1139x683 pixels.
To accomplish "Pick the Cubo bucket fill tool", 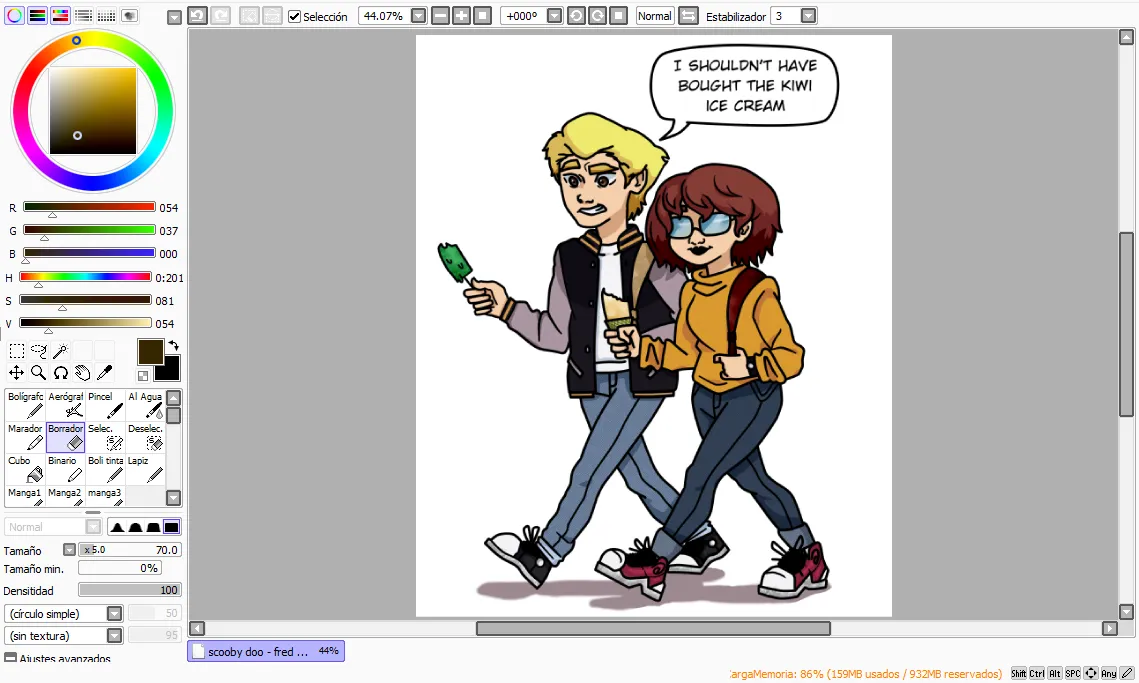I will click(x=25, y=469).
